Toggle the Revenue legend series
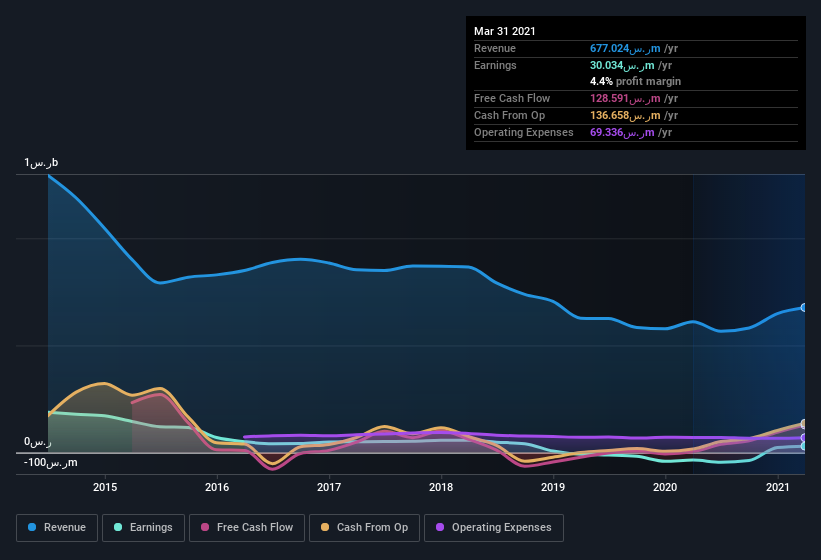The image size is (821, 560). click(57, 528)
